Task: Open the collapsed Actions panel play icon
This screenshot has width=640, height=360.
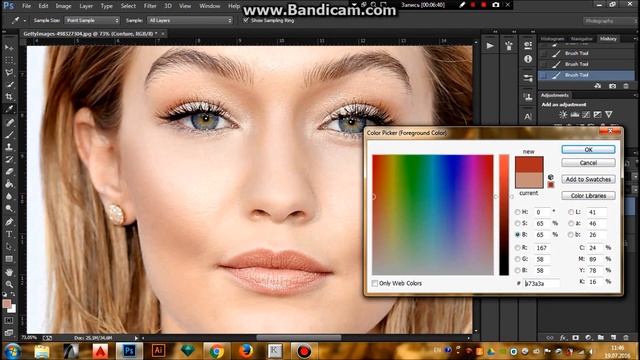Action: point(490,46)
